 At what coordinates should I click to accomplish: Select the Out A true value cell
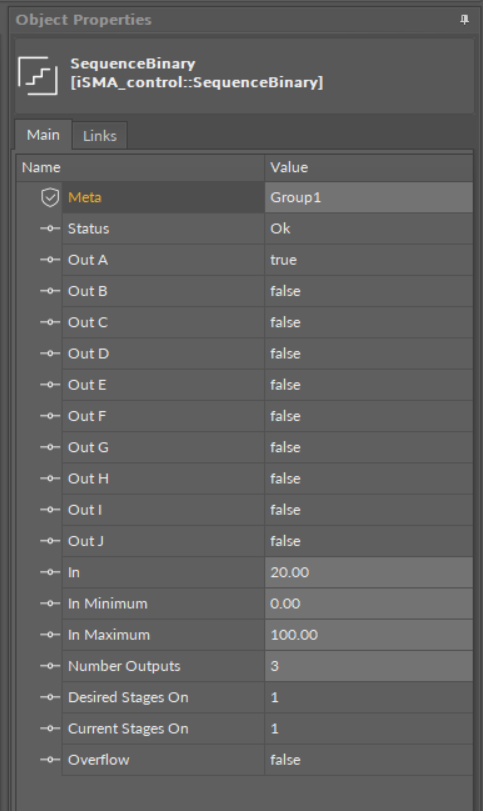click(369, 260)
